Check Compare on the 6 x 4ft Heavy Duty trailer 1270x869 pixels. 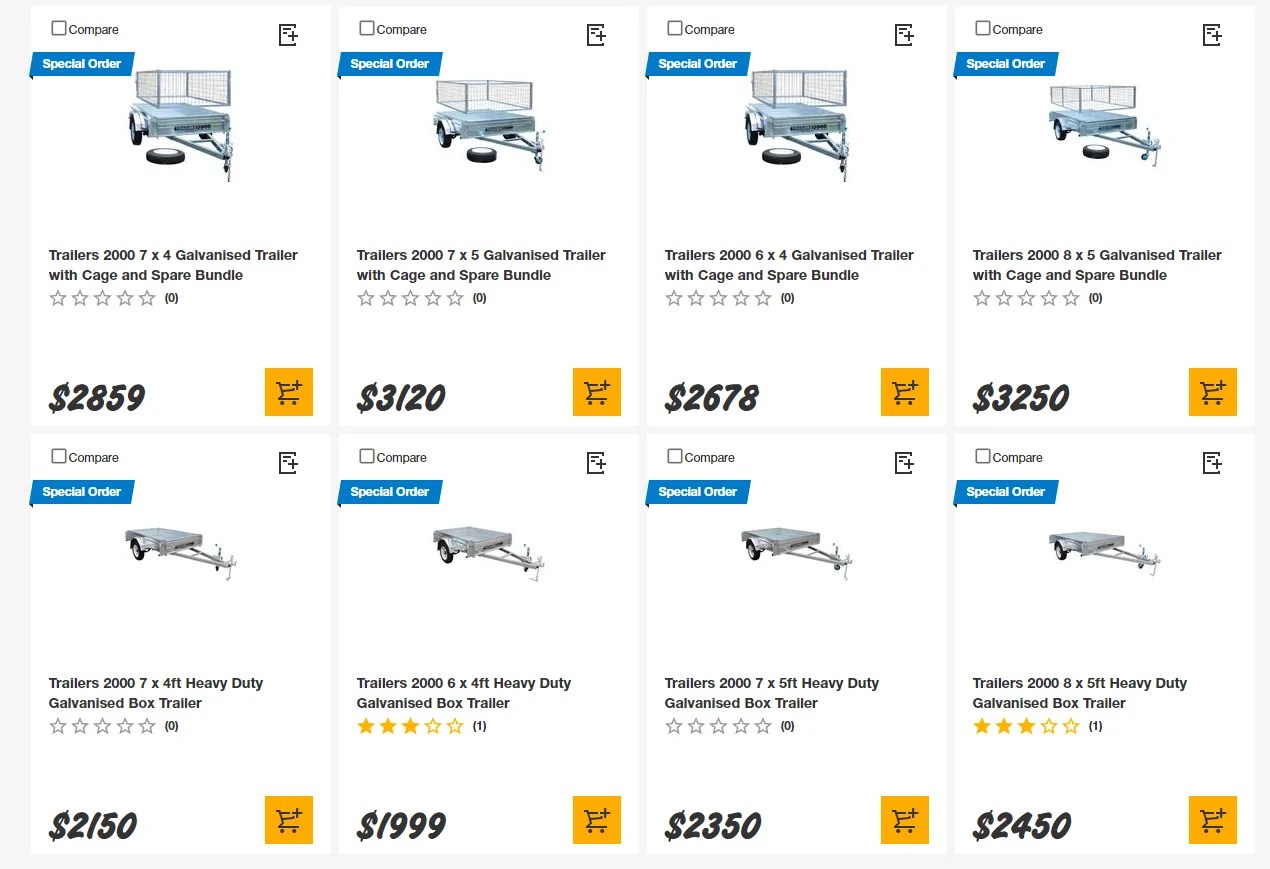[x=366, y=456]
